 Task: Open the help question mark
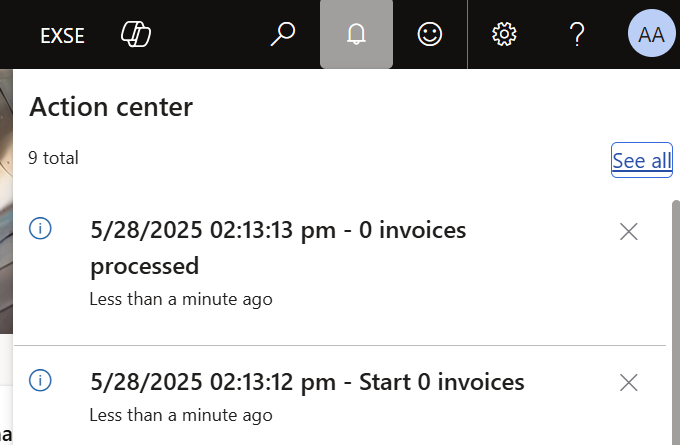(577, 34)
